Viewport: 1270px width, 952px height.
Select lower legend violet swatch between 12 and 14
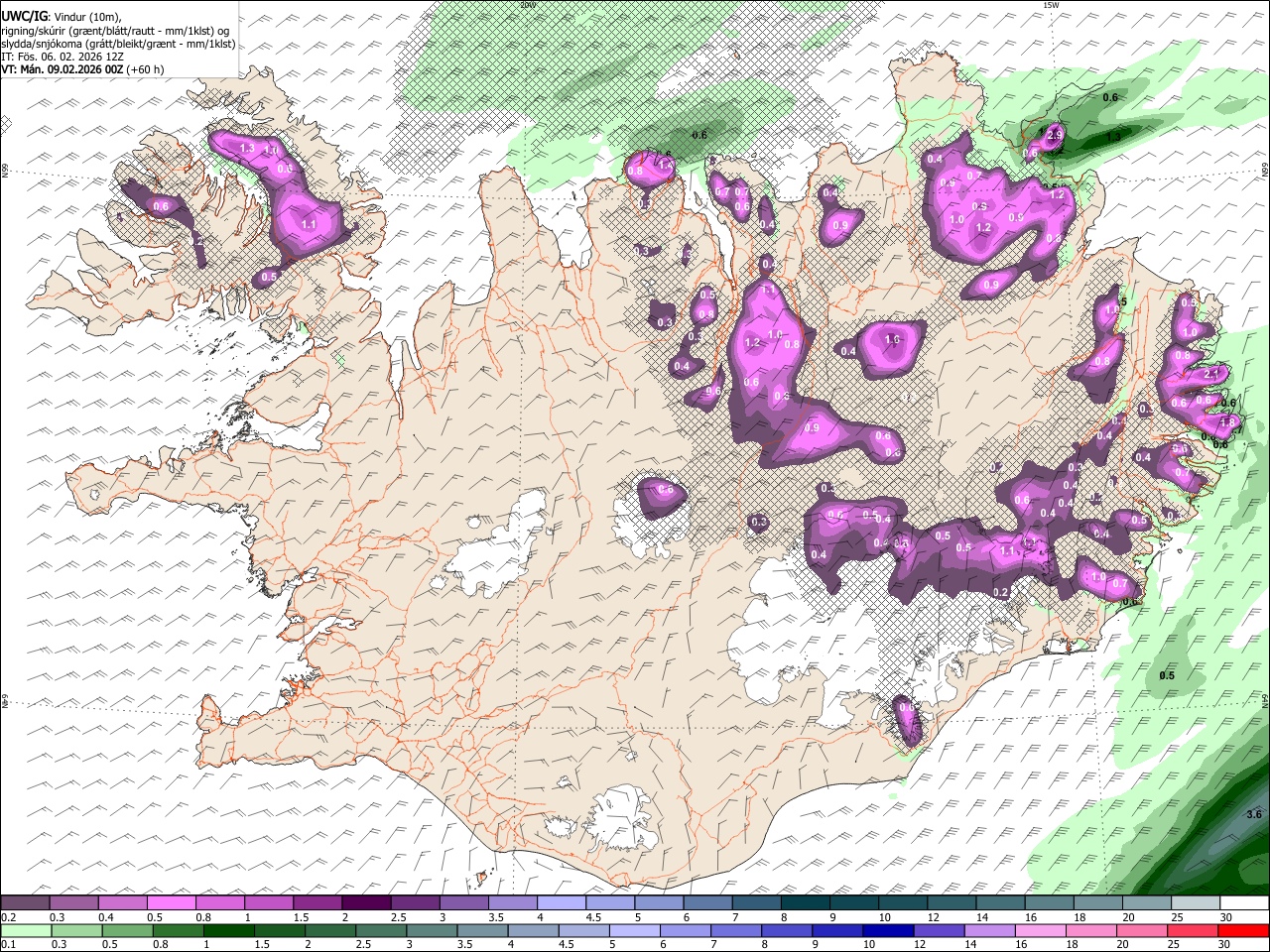[x=940, y=930]
